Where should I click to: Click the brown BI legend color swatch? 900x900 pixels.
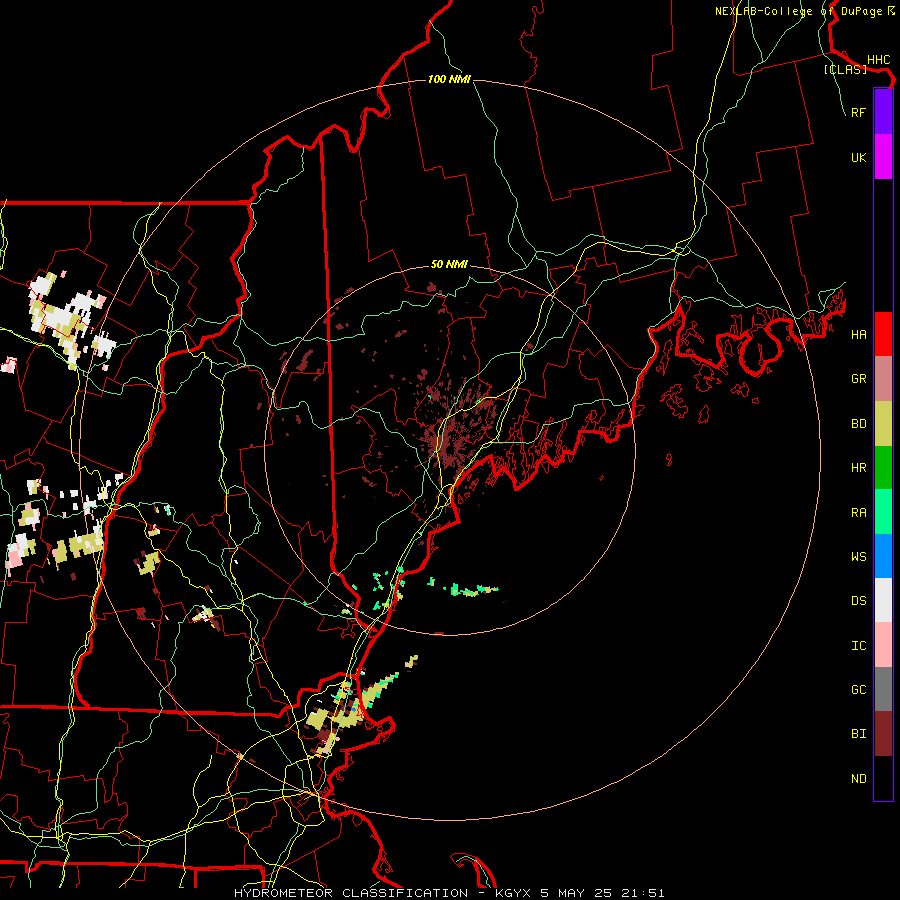(x=883, y=734)
